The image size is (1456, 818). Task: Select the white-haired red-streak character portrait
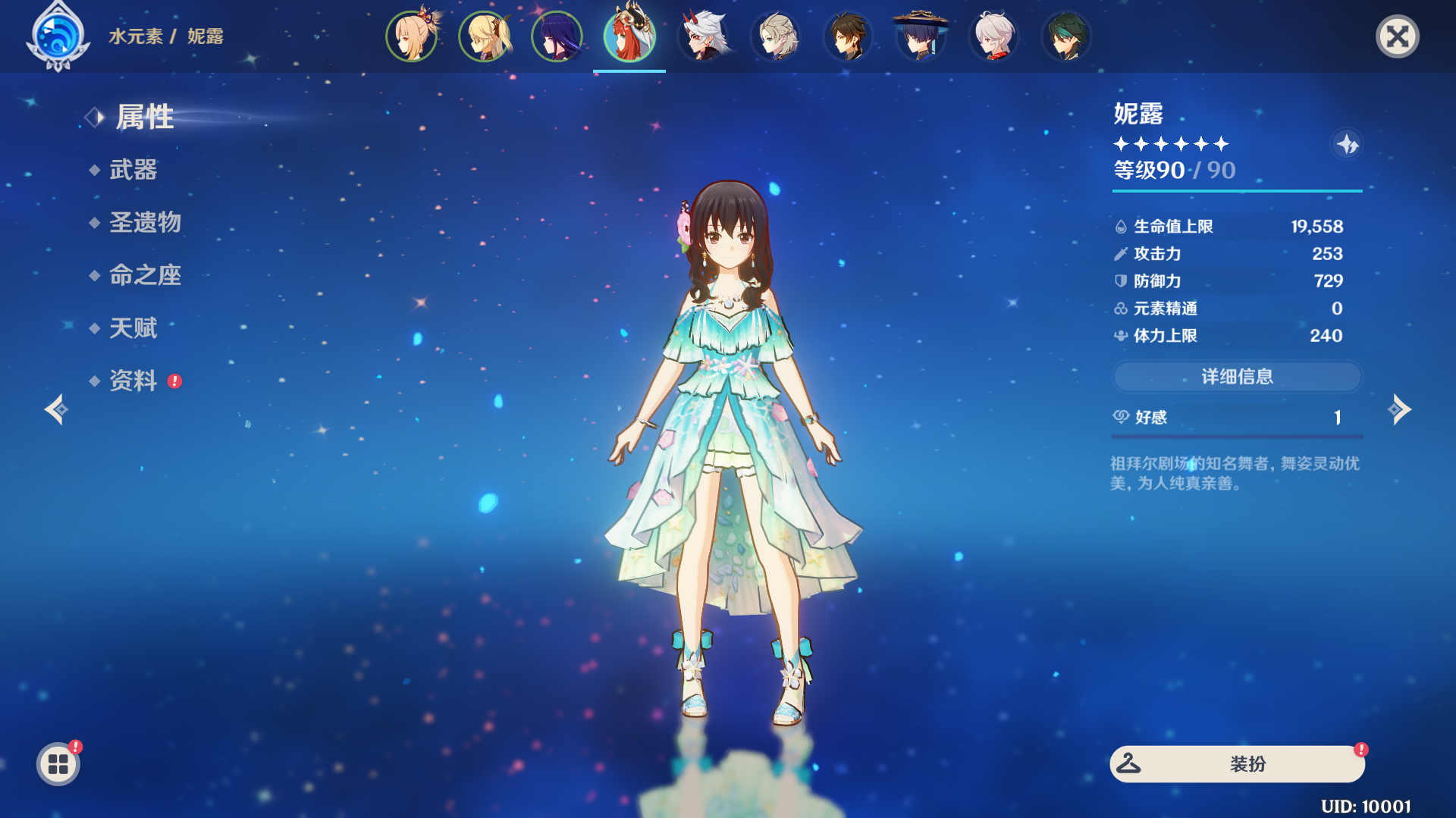(994, 36)
